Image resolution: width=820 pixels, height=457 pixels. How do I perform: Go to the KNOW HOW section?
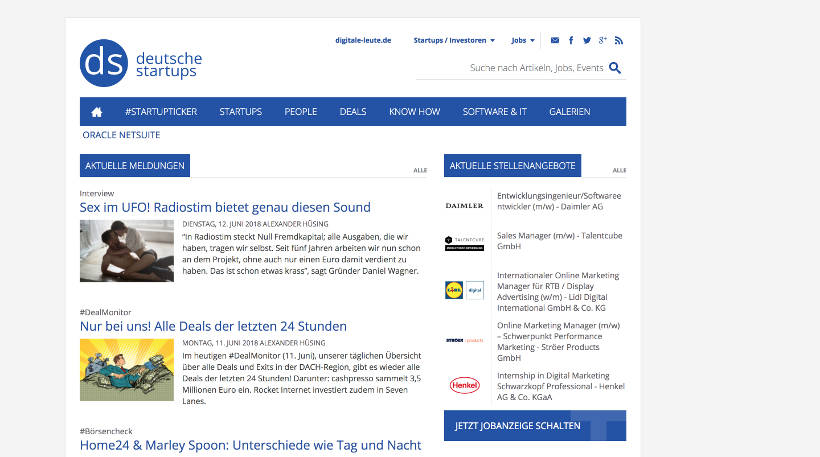click(414, 111)
